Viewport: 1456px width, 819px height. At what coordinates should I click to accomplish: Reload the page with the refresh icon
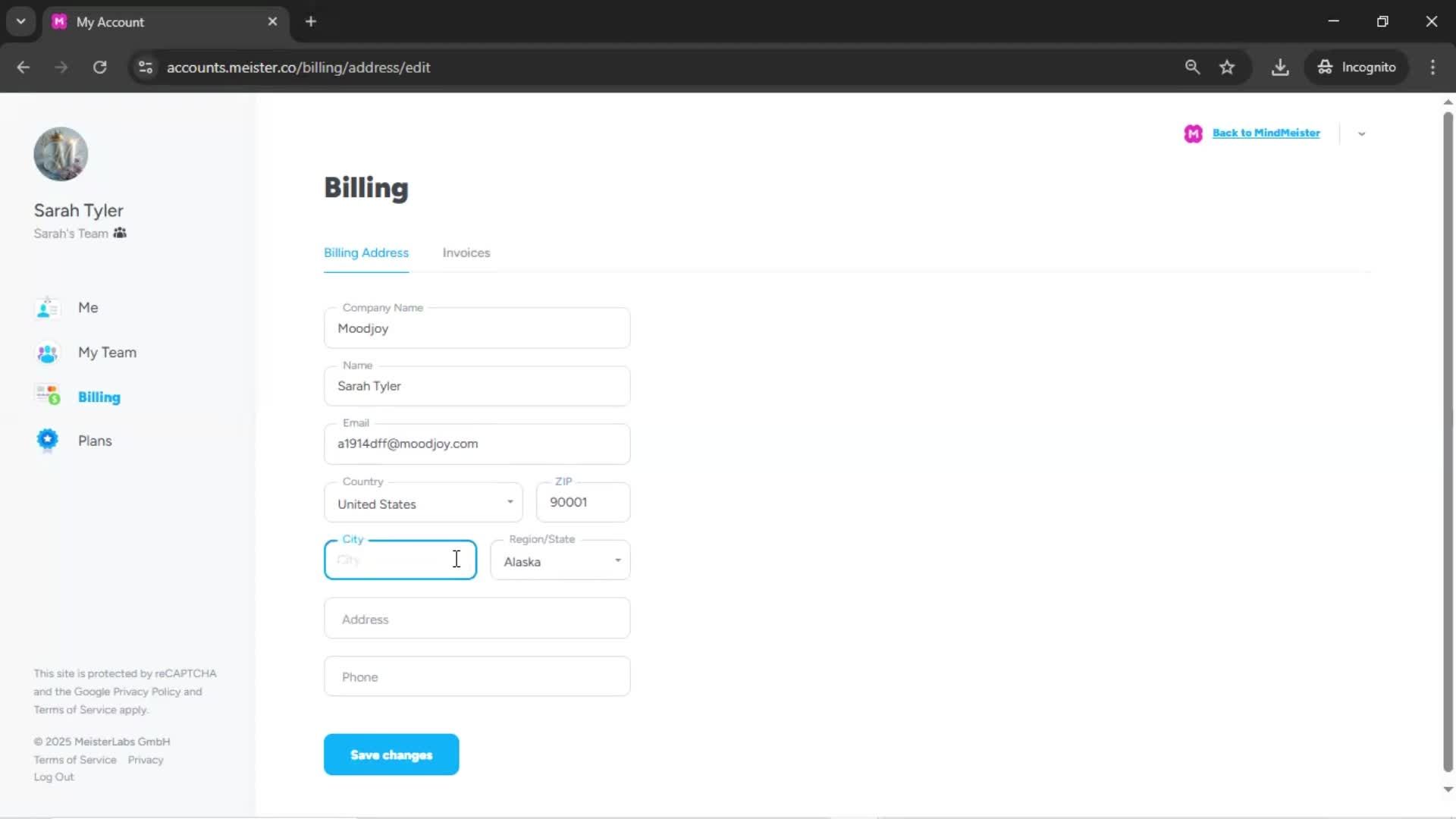tap(99, 67)
